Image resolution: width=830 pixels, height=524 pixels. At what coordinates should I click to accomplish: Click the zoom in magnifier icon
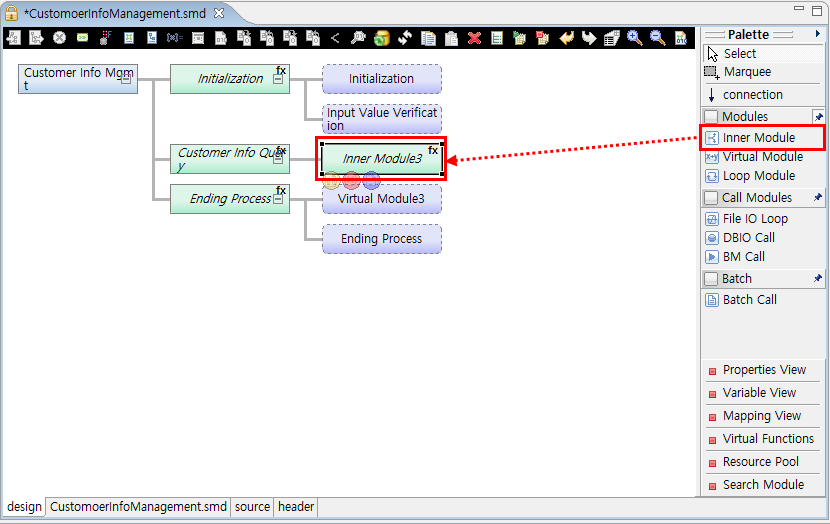tap(634, 38)
